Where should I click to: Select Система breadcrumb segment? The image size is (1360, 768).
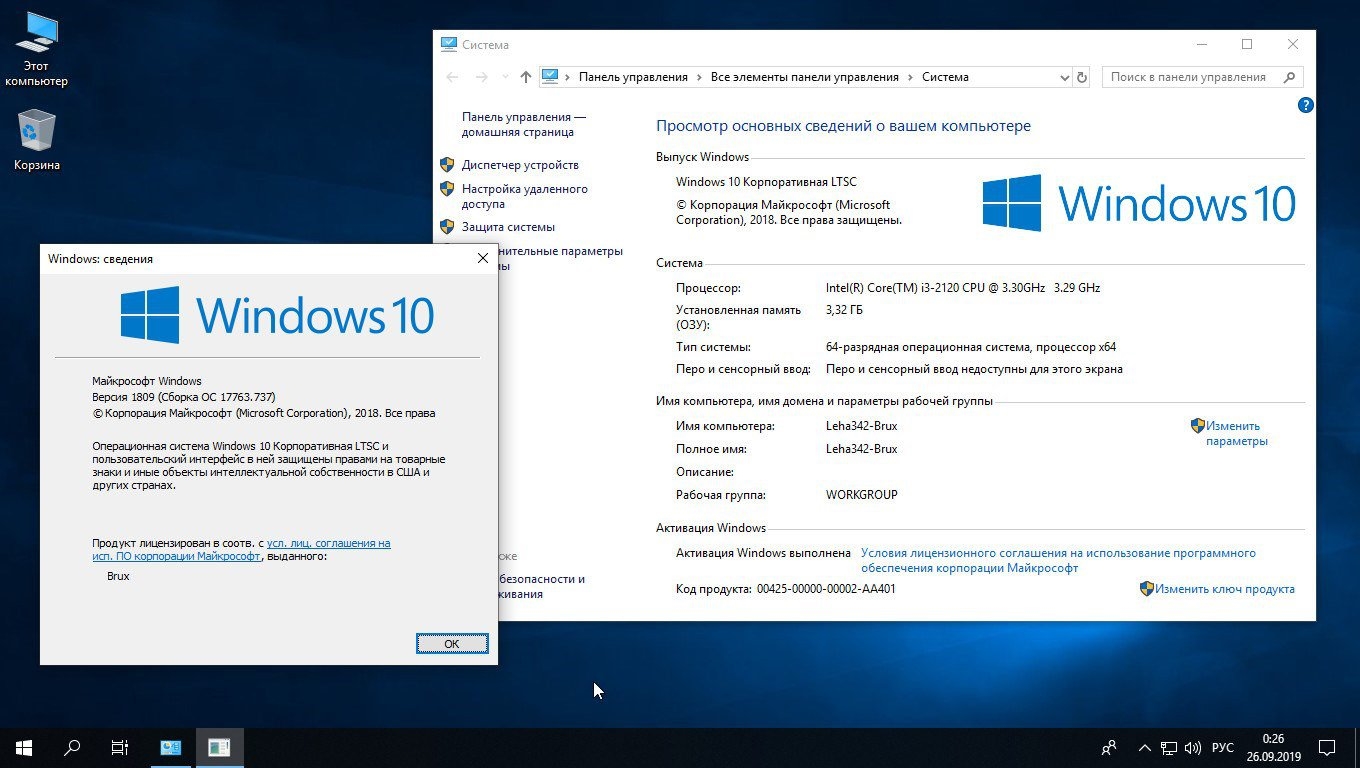945,77
